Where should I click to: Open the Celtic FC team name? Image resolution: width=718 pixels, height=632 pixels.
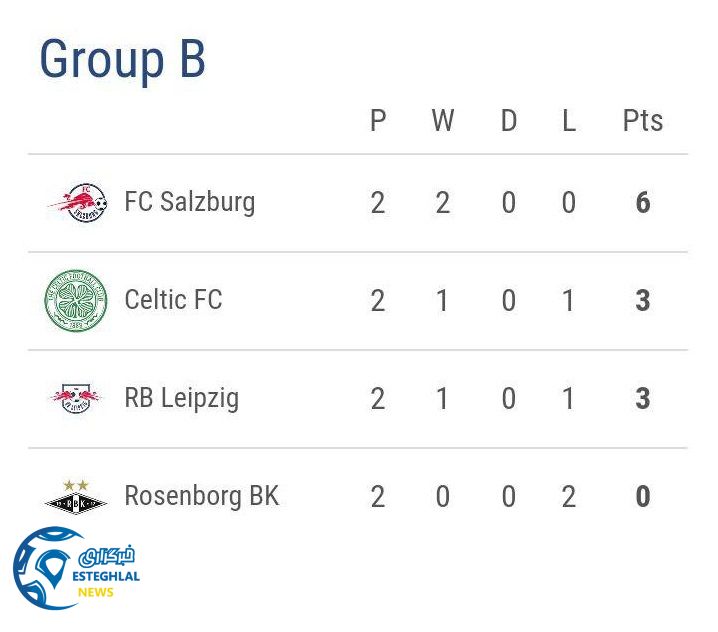coord(173,300)
